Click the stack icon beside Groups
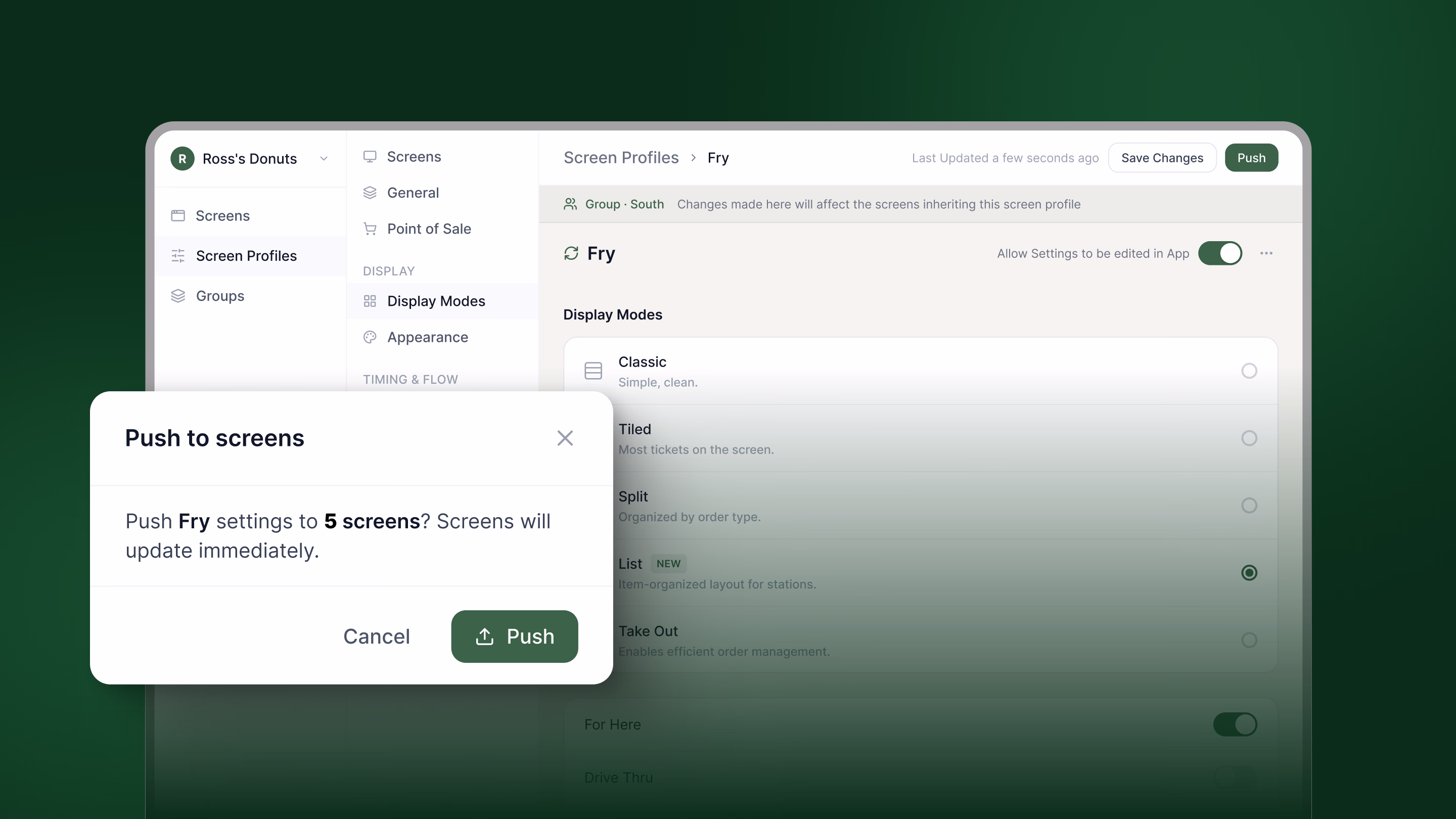Viewport: 1456px width, 819px height. tap(178, 296)
